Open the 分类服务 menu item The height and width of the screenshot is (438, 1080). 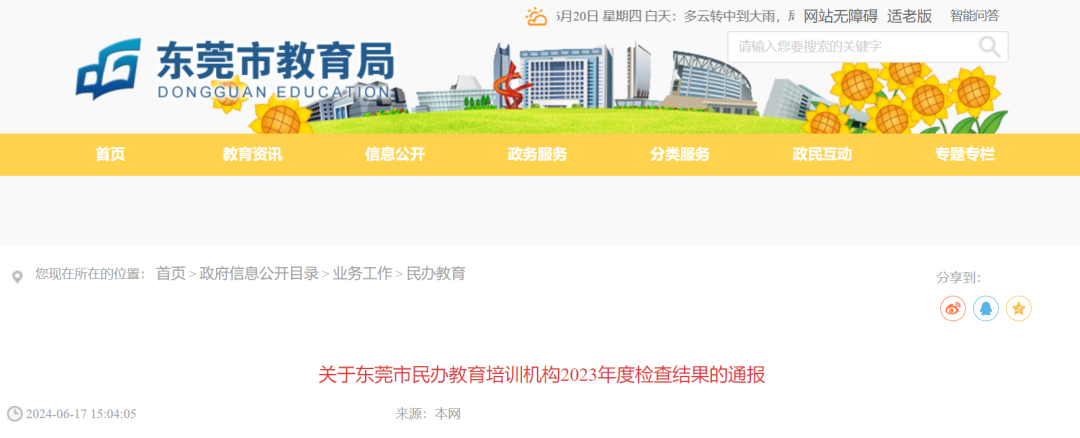[680, 154]
